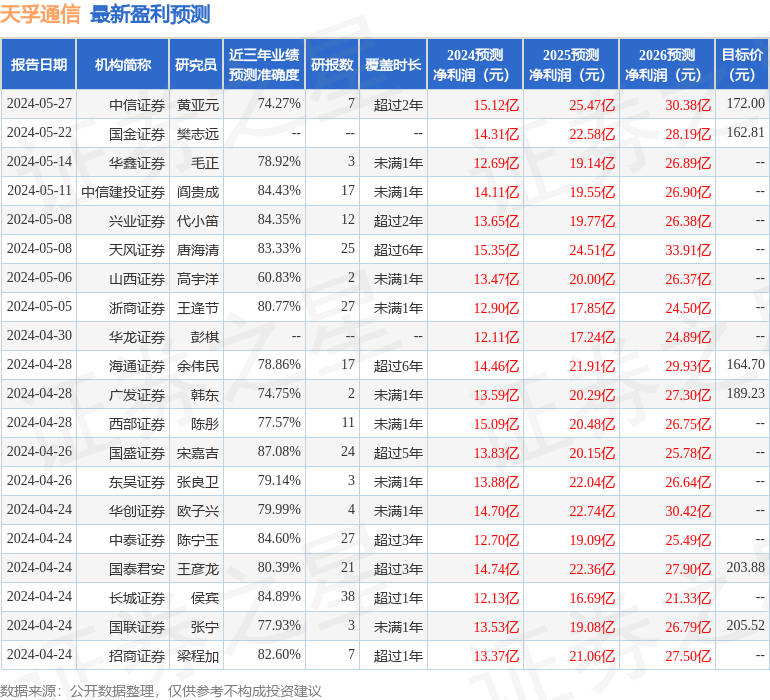The height and width of the screenshot is (700, 770).
Task: Click target price 164.70
Action: click(745, 364)
